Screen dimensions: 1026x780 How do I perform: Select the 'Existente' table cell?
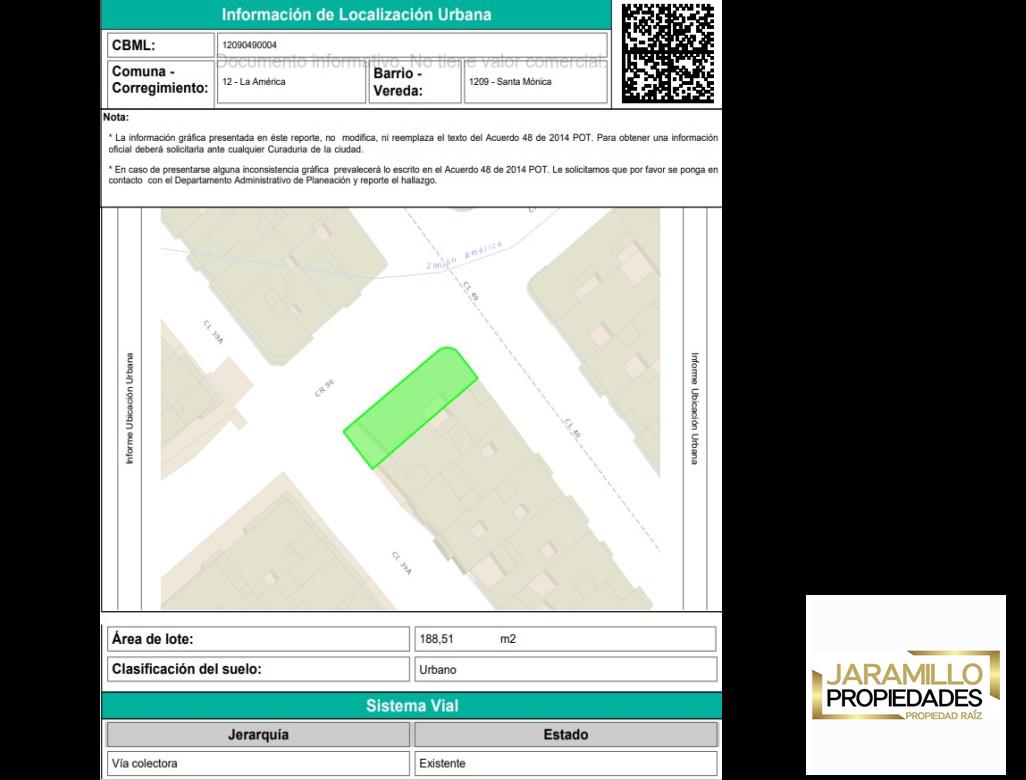click(565, 764)
